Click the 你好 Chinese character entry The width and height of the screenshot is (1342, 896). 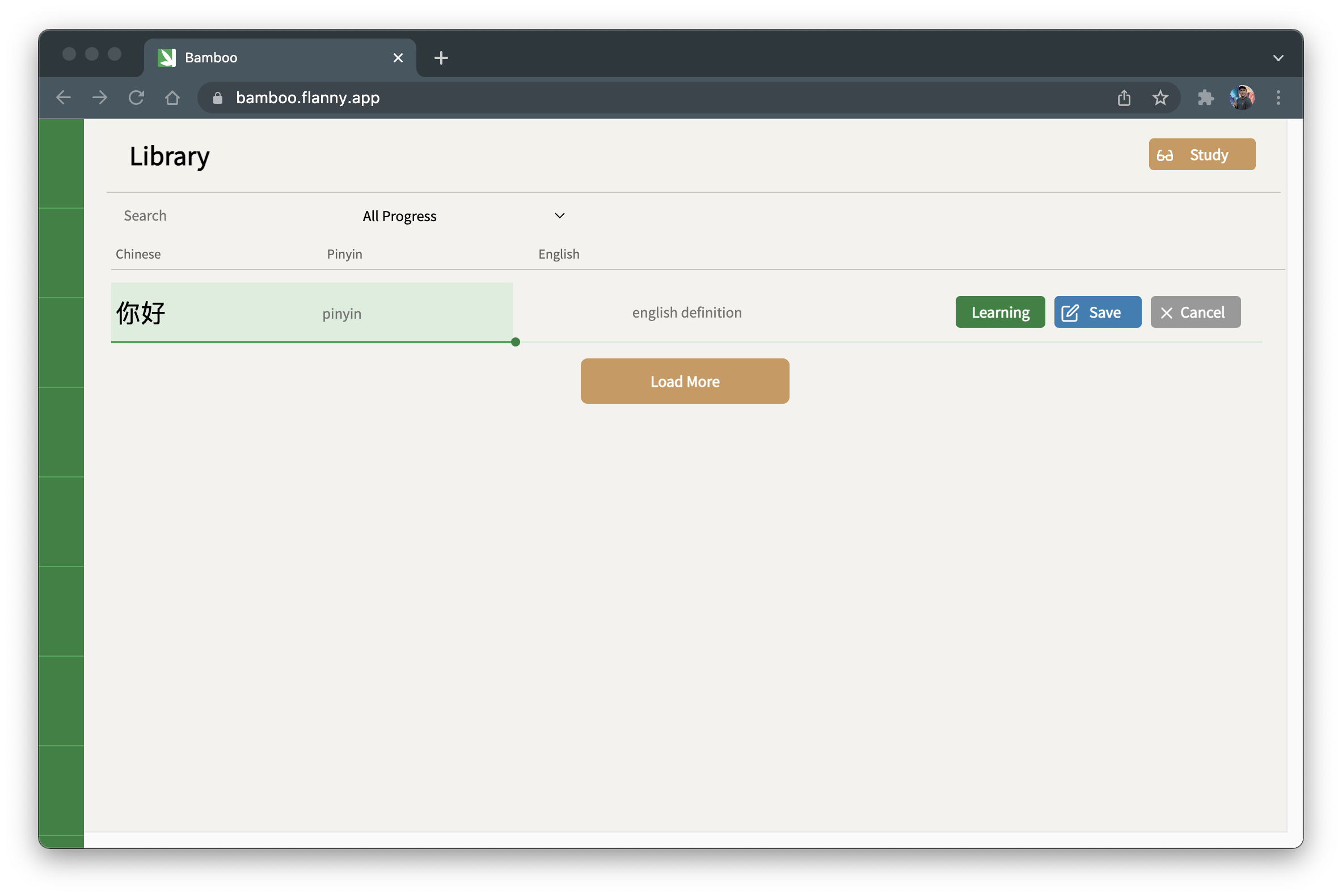(x=143, y=312)
